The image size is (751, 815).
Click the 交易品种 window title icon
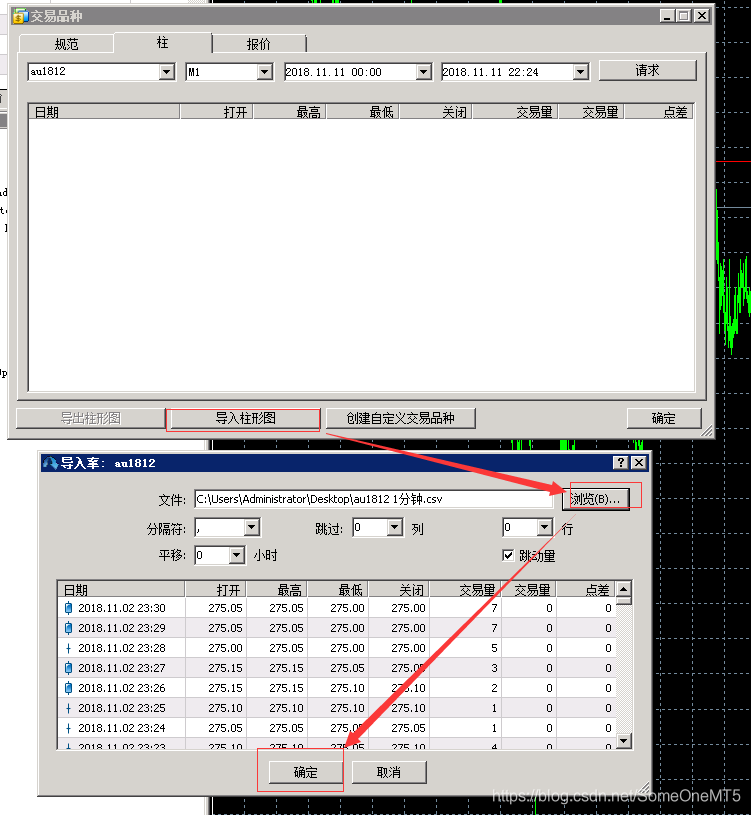[20, 16]
